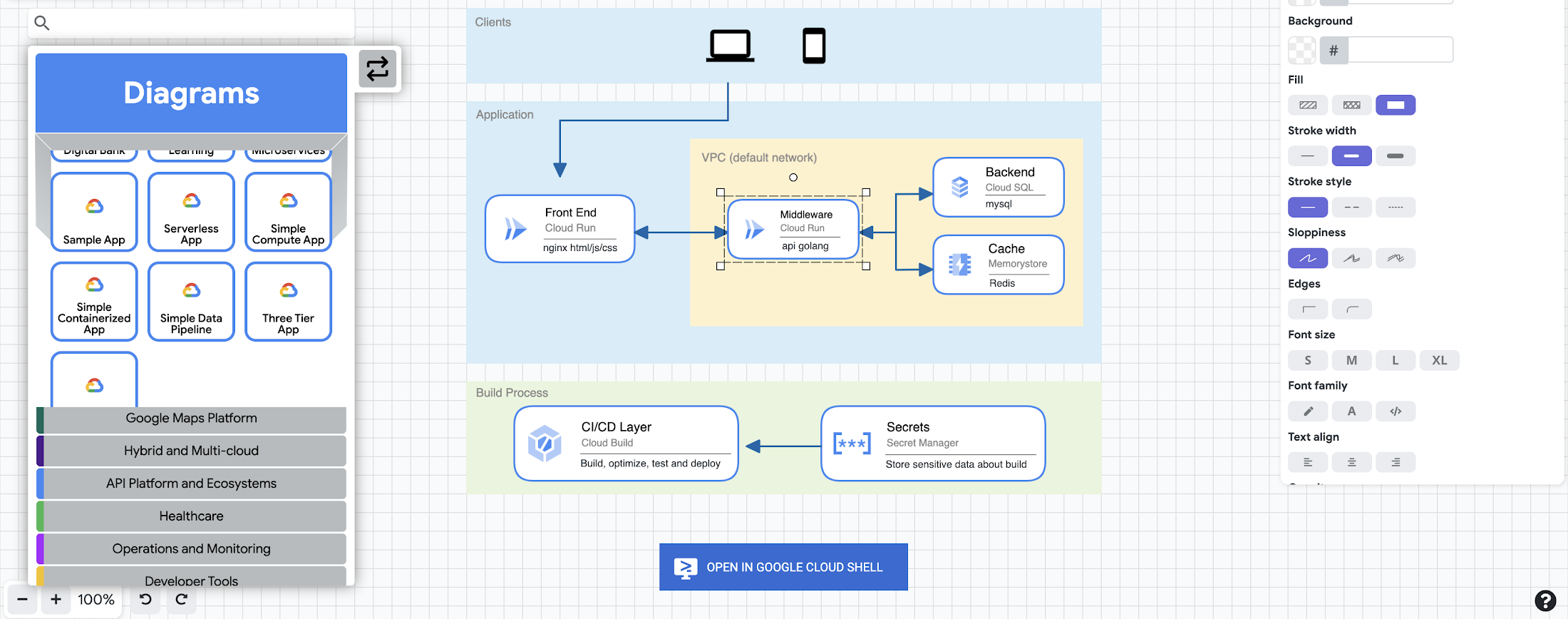Select the laptop client icon
1568x619 pixels.
(730, 46)
